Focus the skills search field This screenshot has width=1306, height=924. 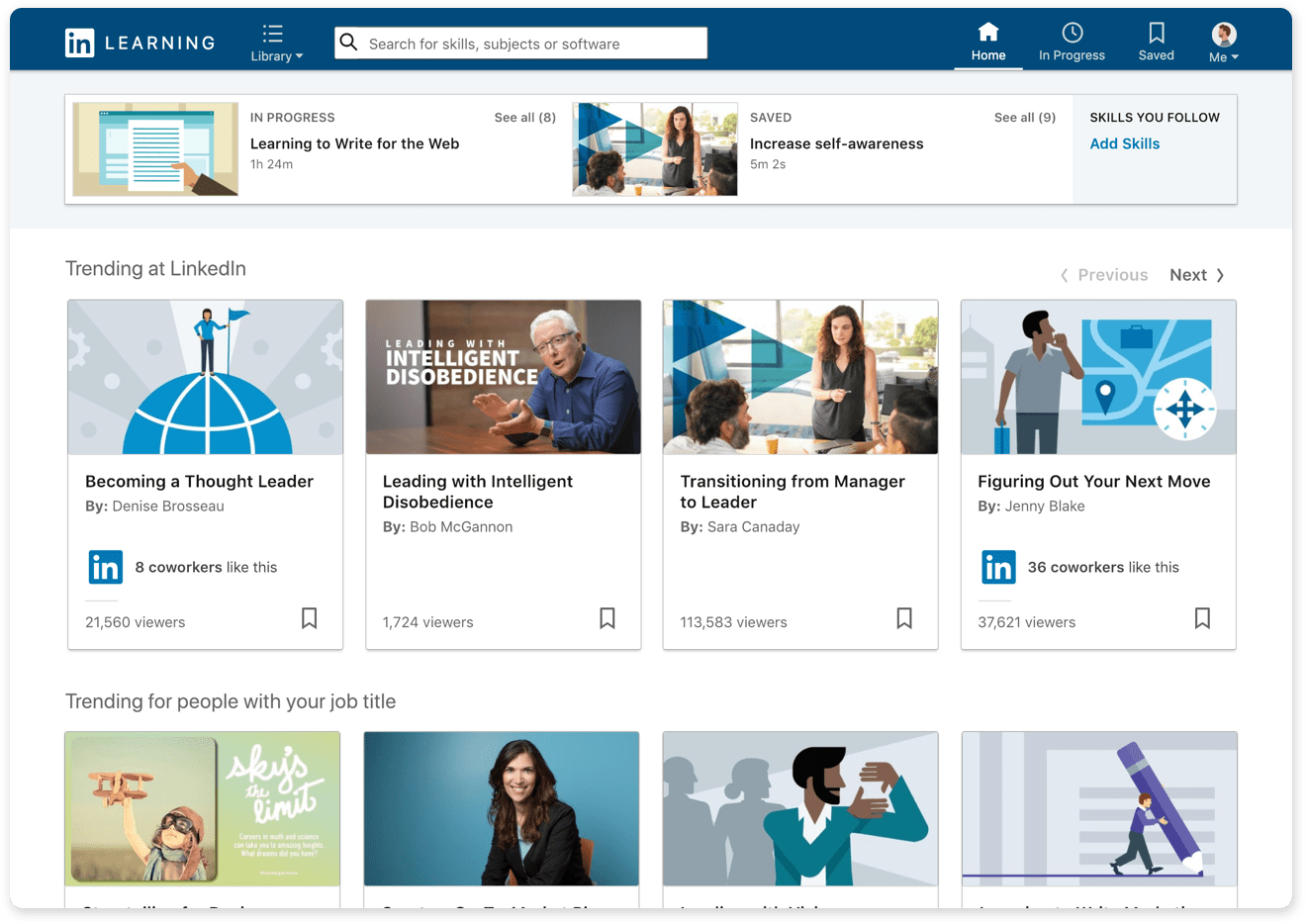click(x=520, y=43)
